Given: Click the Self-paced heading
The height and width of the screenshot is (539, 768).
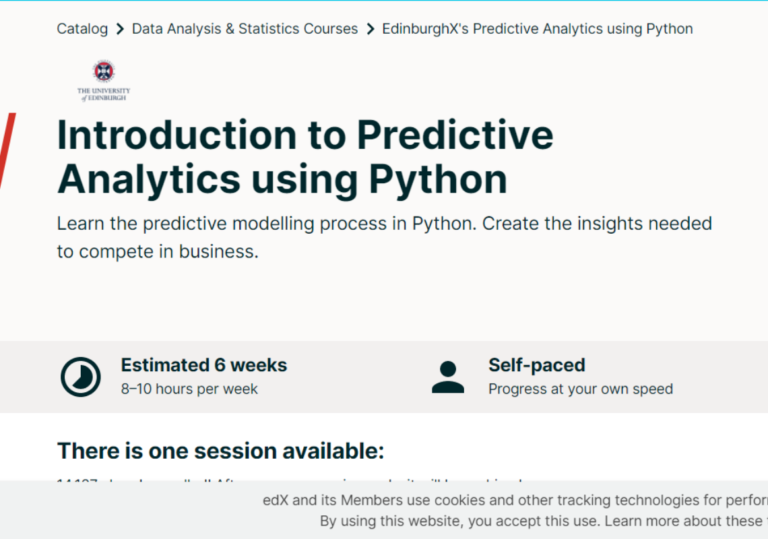Looking at the screenshot, I should pyautogui.click(x=537, y=365).
